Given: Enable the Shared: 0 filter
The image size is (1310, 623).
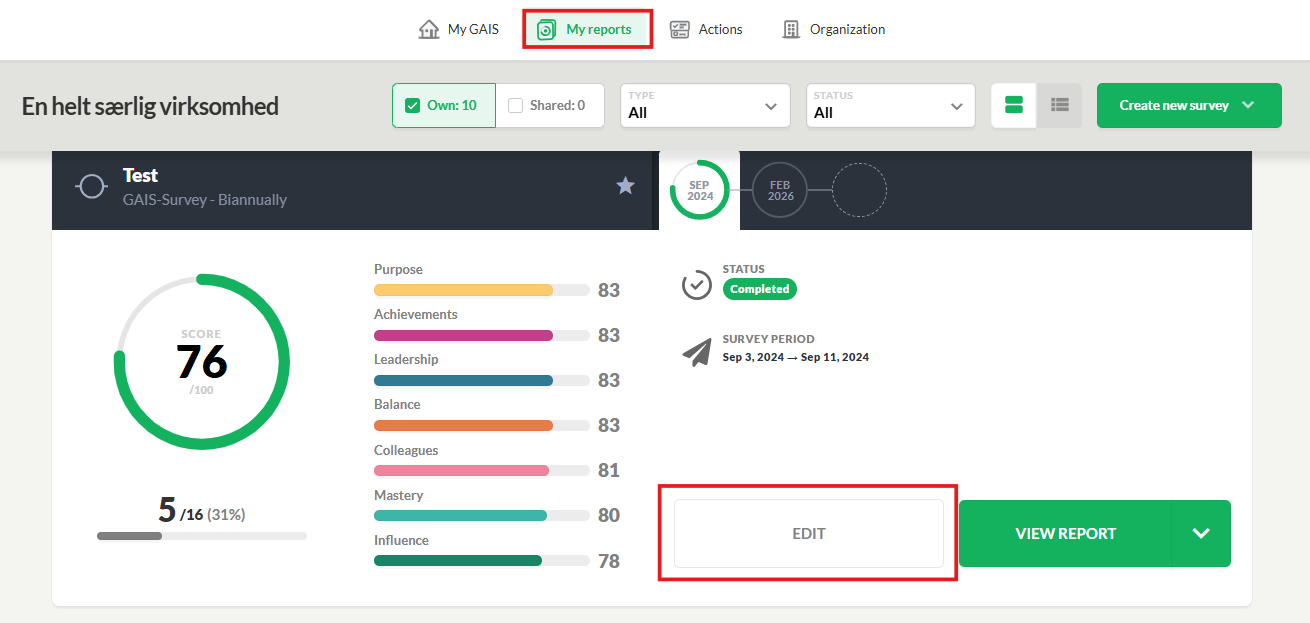Looking at the screenshot, I should 550,105.
